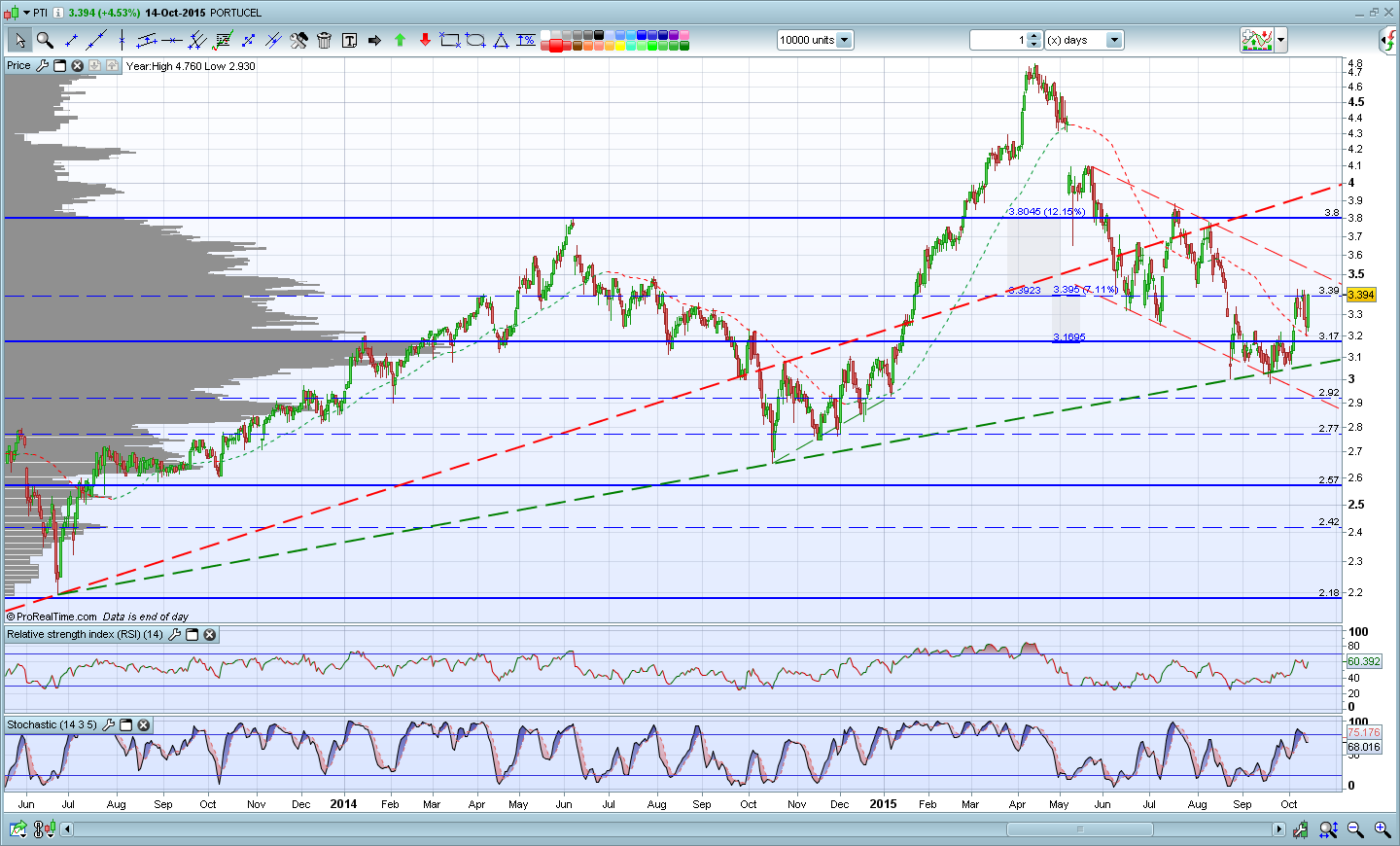Click the linked candlestick chart icon

[x=44, y=829]
